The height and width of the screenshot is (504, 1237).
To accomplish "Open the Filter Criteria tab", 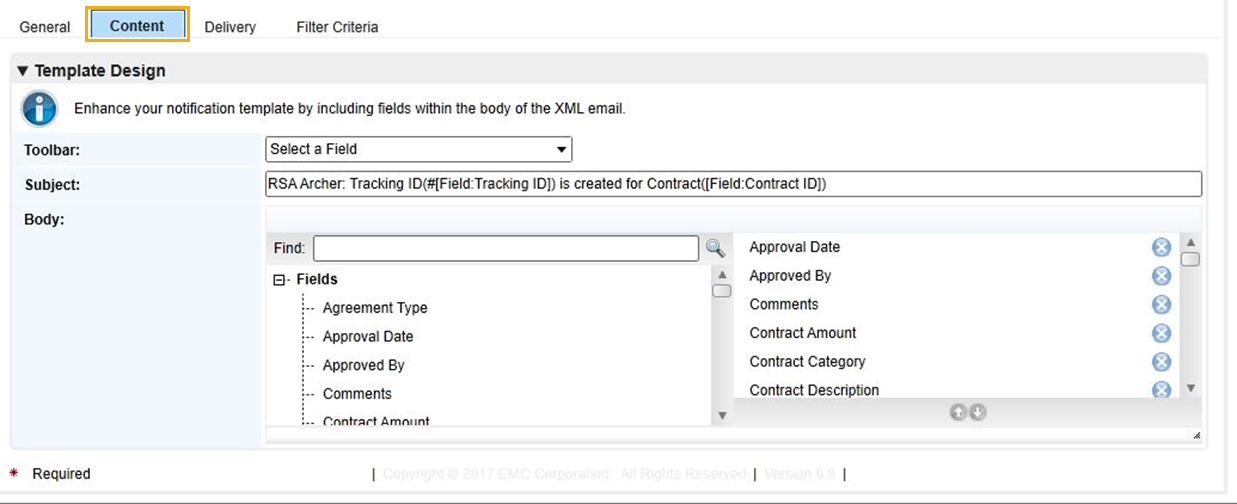I will 337,27.
